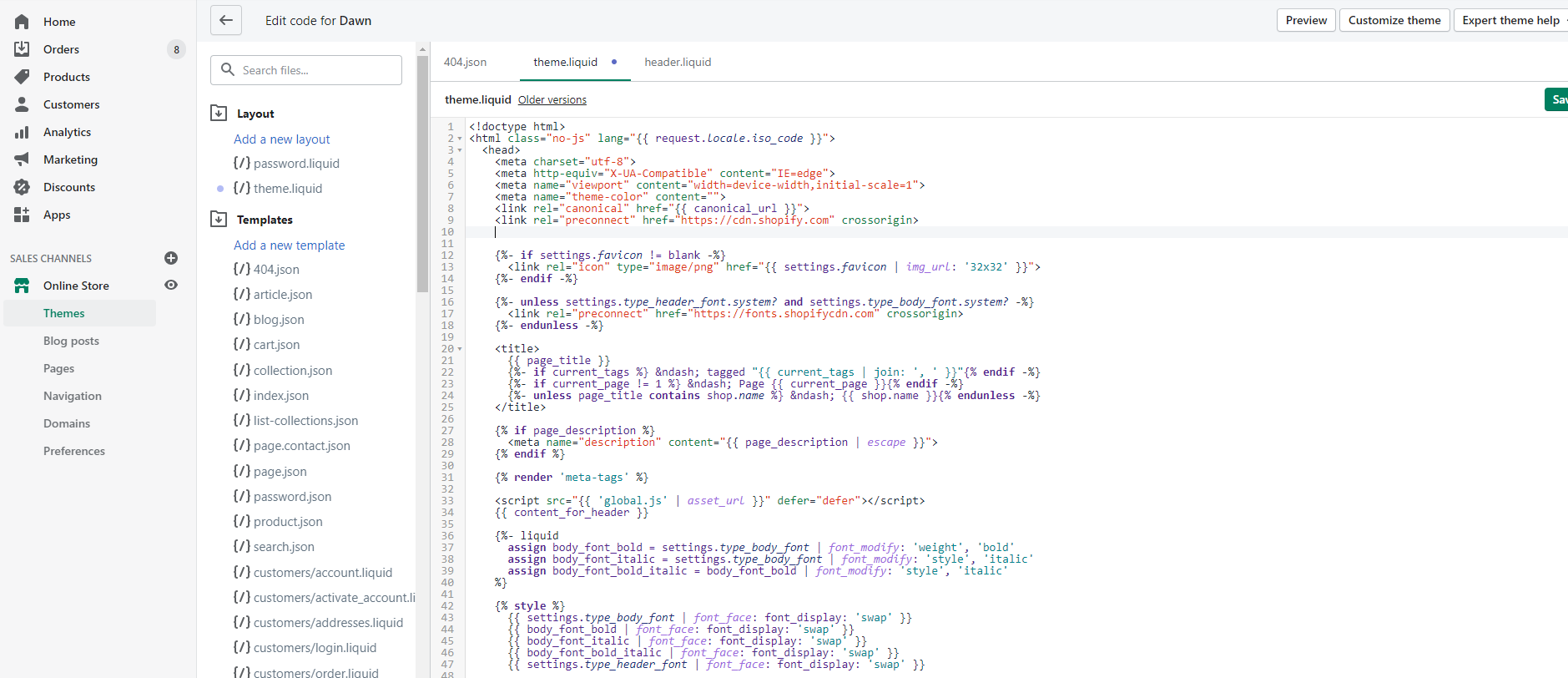Viewport: 1568px width, 678px height.
Task: Add a sales channel plus icon
Action: [171, 258]
